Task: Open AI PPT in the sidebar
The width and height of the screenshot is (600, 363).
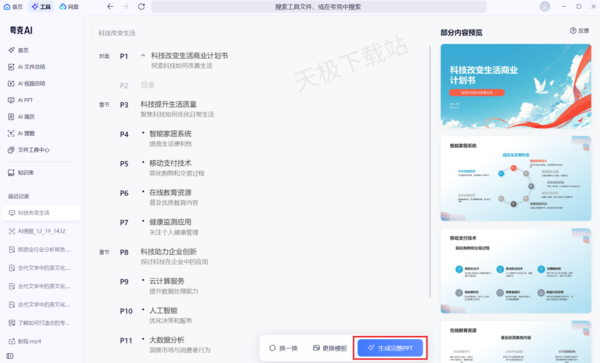Action: 25,100
